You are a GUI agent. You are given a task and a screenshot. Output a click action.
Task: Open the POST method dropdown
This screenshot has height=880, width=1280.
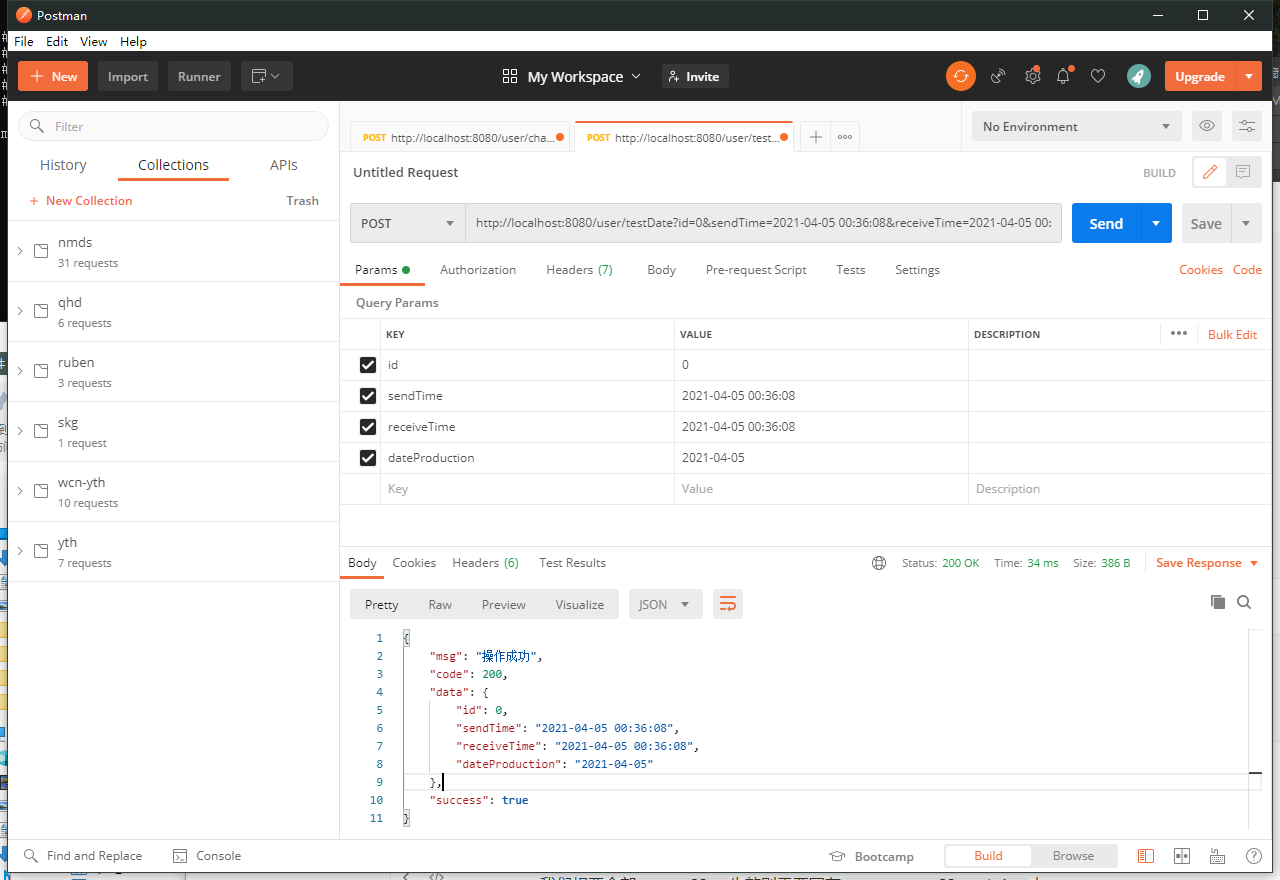408,223
